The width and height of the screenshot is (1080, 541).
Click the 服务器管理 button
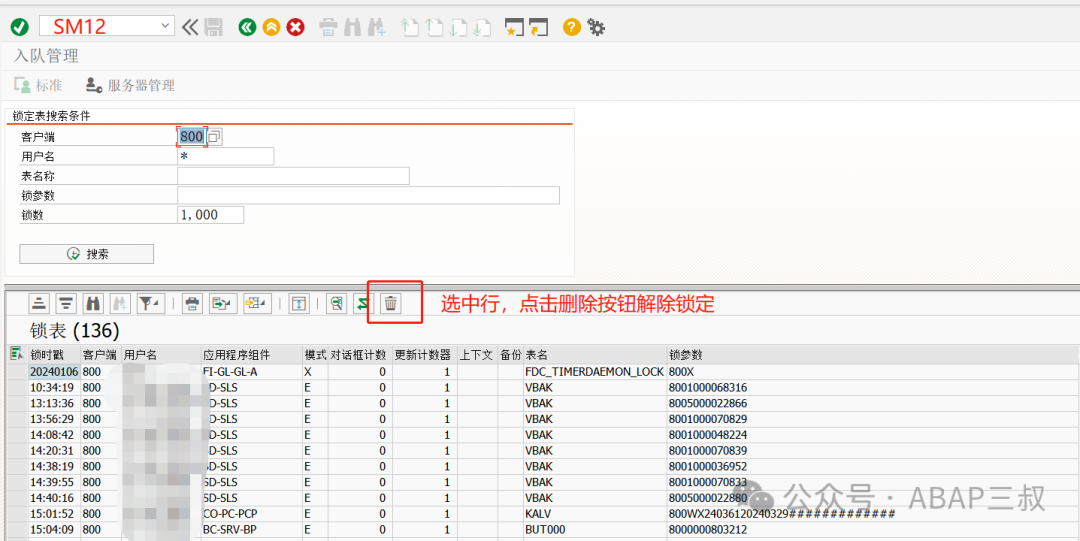point(130,85)
